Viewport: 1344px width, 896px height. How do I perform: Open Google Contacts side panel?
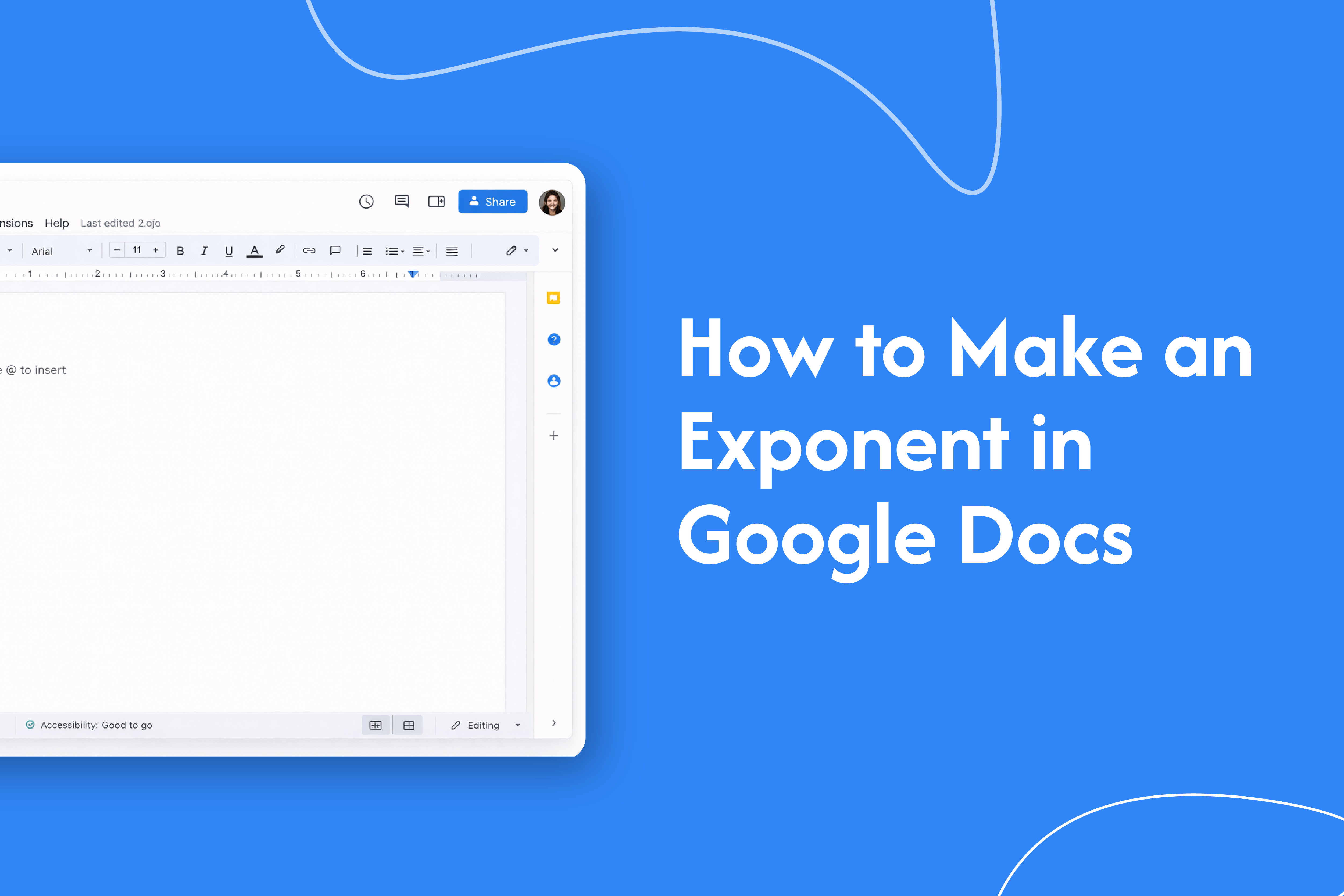point(553,381)
